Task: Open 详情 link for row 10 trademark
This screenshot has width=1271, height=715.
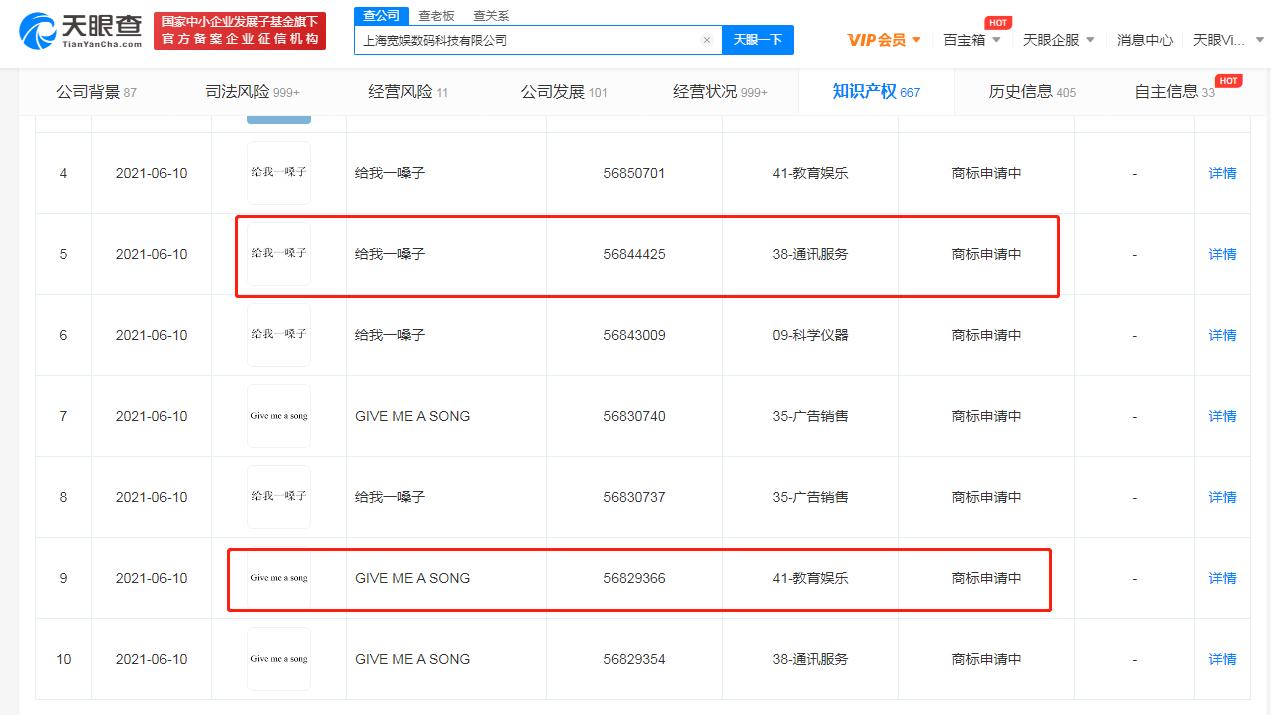Action: pyautogui.click(x=1222, y=659)
